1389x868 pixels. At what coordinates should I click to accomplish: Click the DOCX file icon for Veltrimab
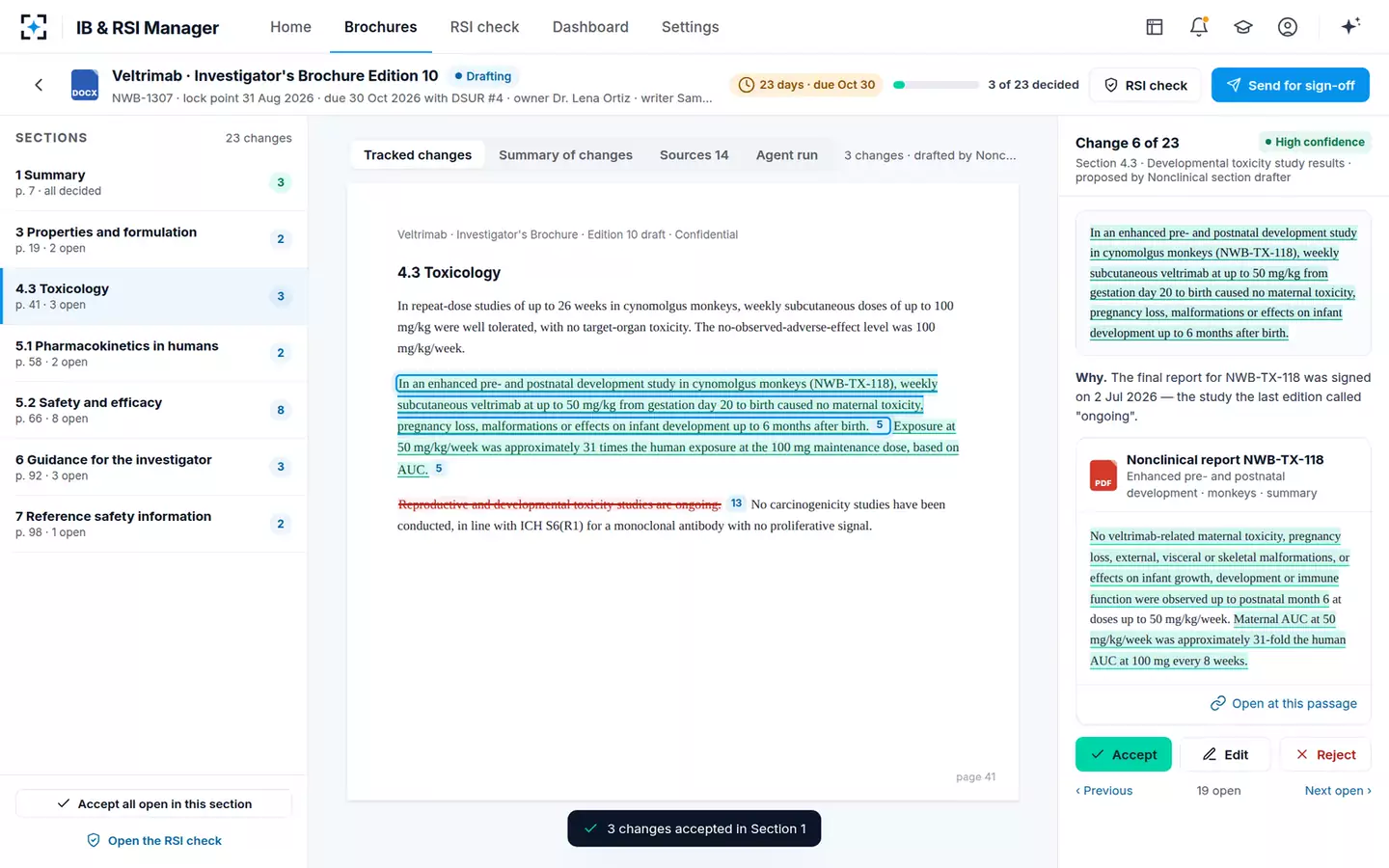click(x=85, y=85)
